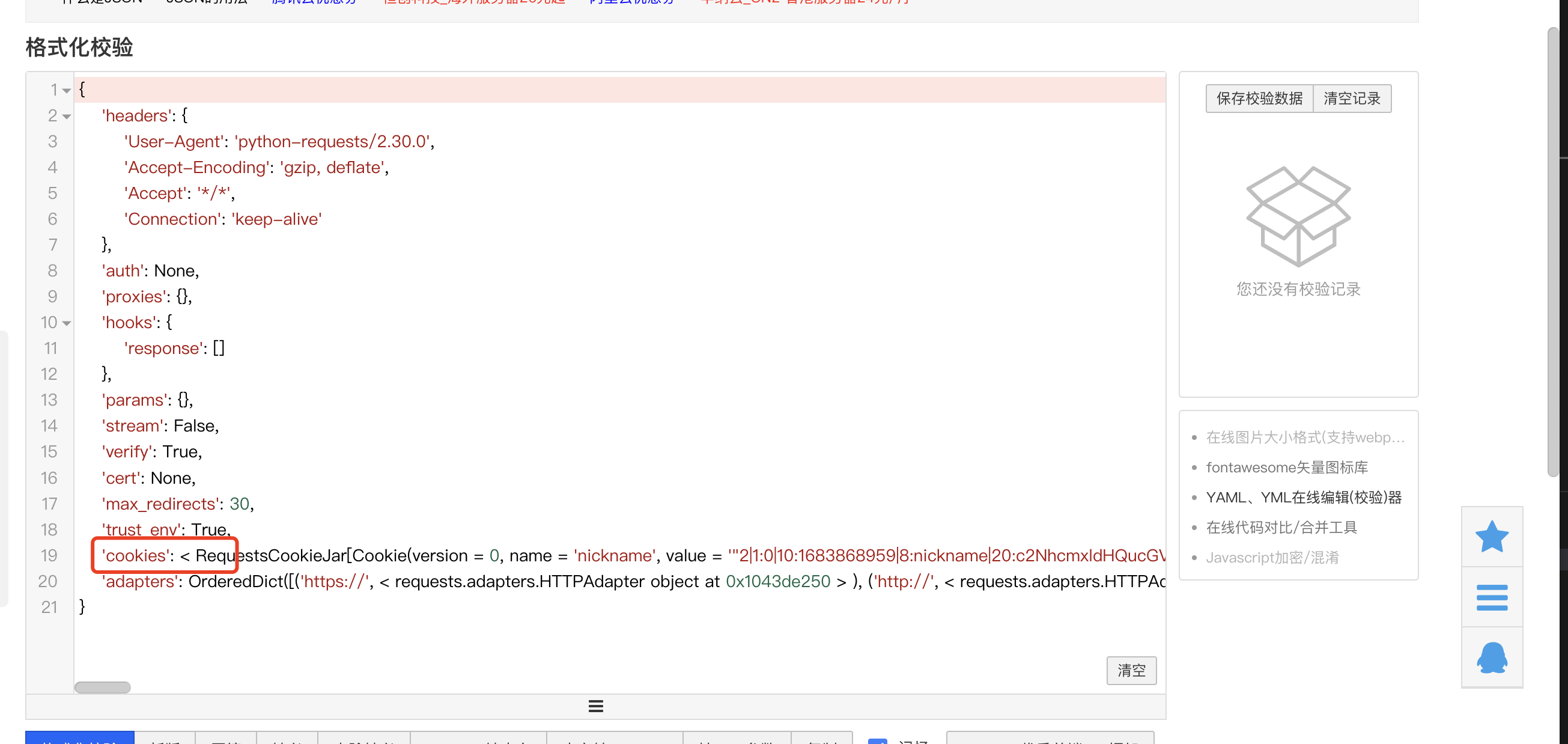1568x744 pixels.
Task: Click the 清空 button in editor
Action: coord(1131,670)
